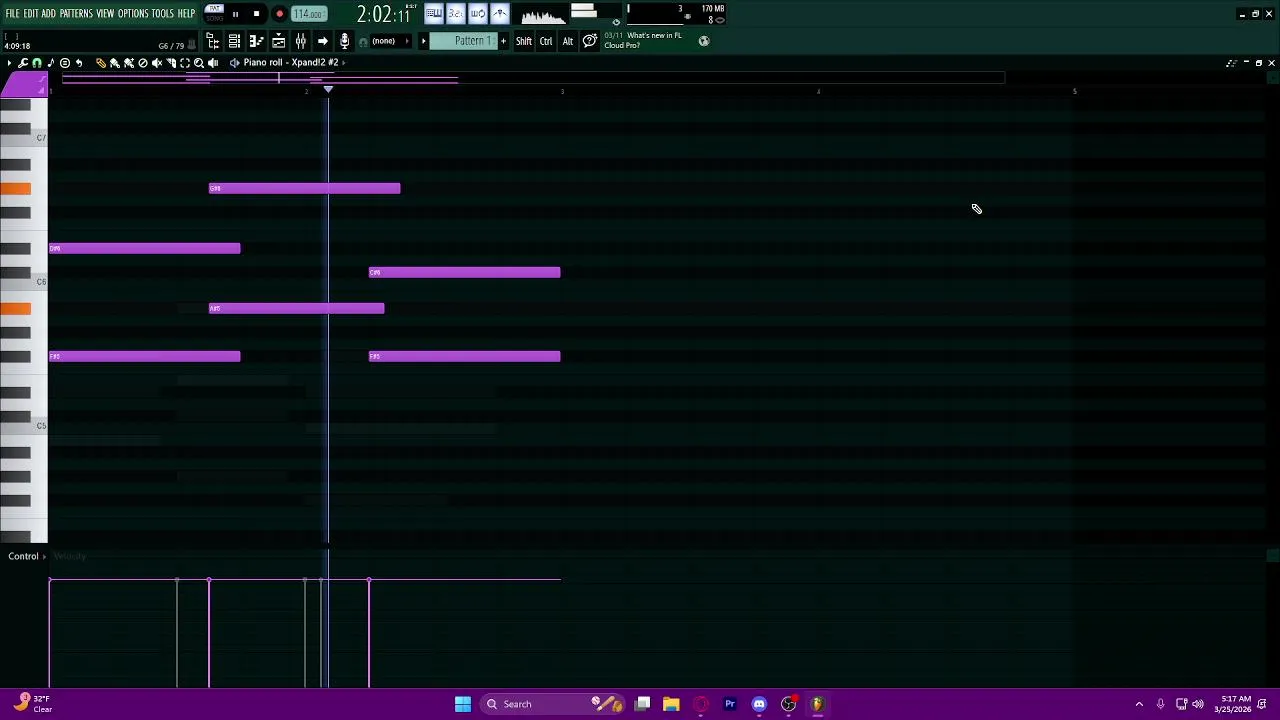
Task: Click the Alt modifier button
Action: click(x=568, y=41)
